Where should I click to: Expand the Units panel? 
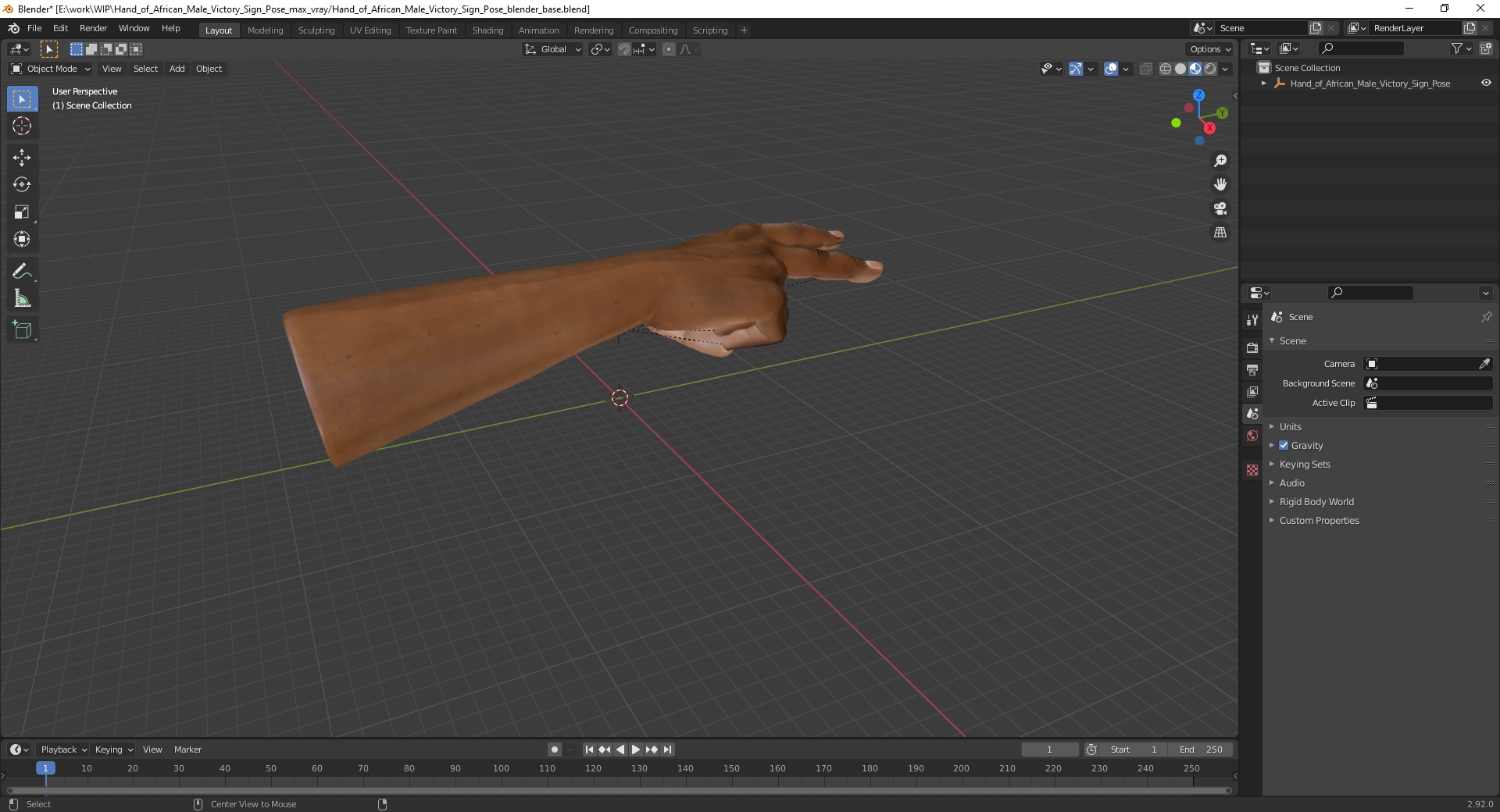click(x=1291, y=426)
